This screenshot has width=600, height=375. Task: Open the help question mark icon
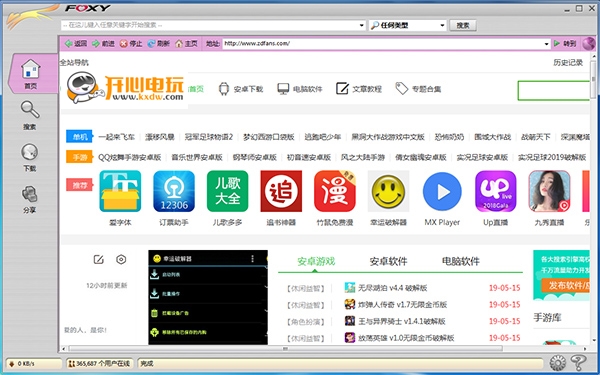[578, 363]
